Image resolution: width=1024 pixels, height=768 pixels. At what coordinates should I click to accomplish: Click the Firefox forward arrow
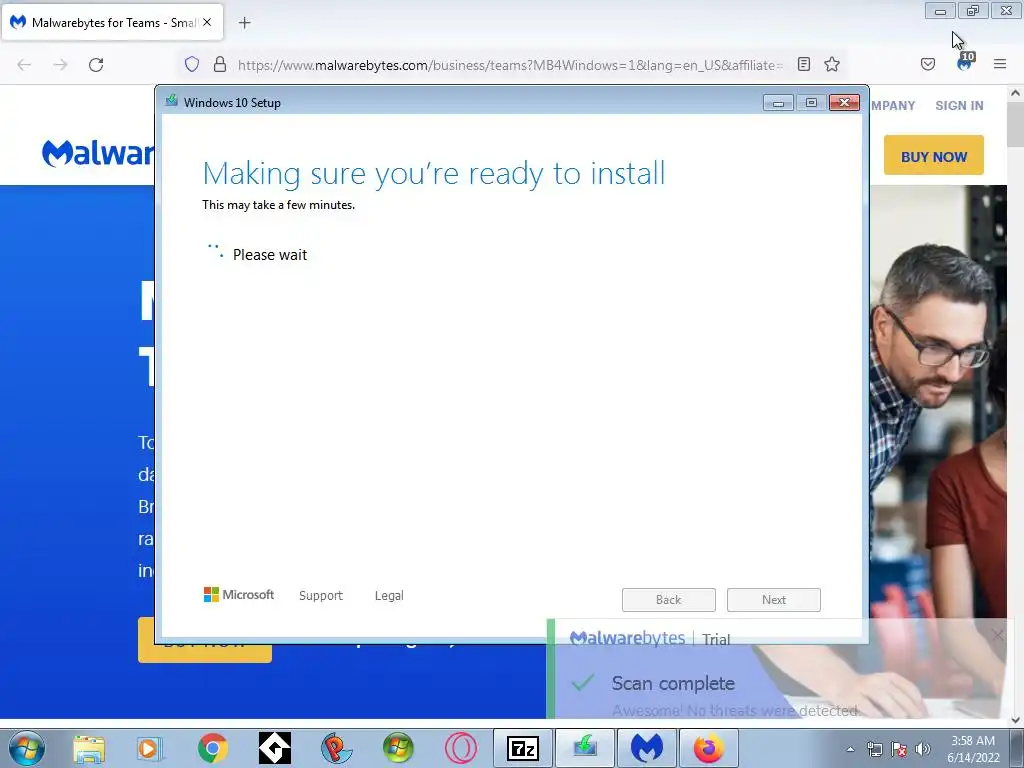tap(60, 65)
